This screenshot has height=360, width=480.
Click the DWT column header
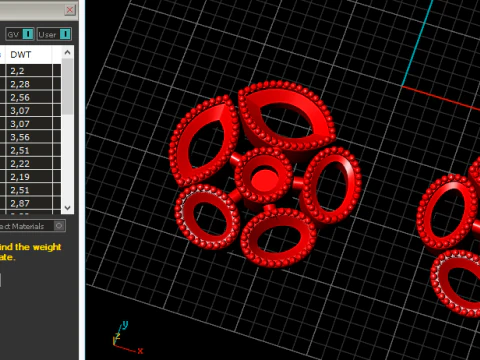point(29,54)
